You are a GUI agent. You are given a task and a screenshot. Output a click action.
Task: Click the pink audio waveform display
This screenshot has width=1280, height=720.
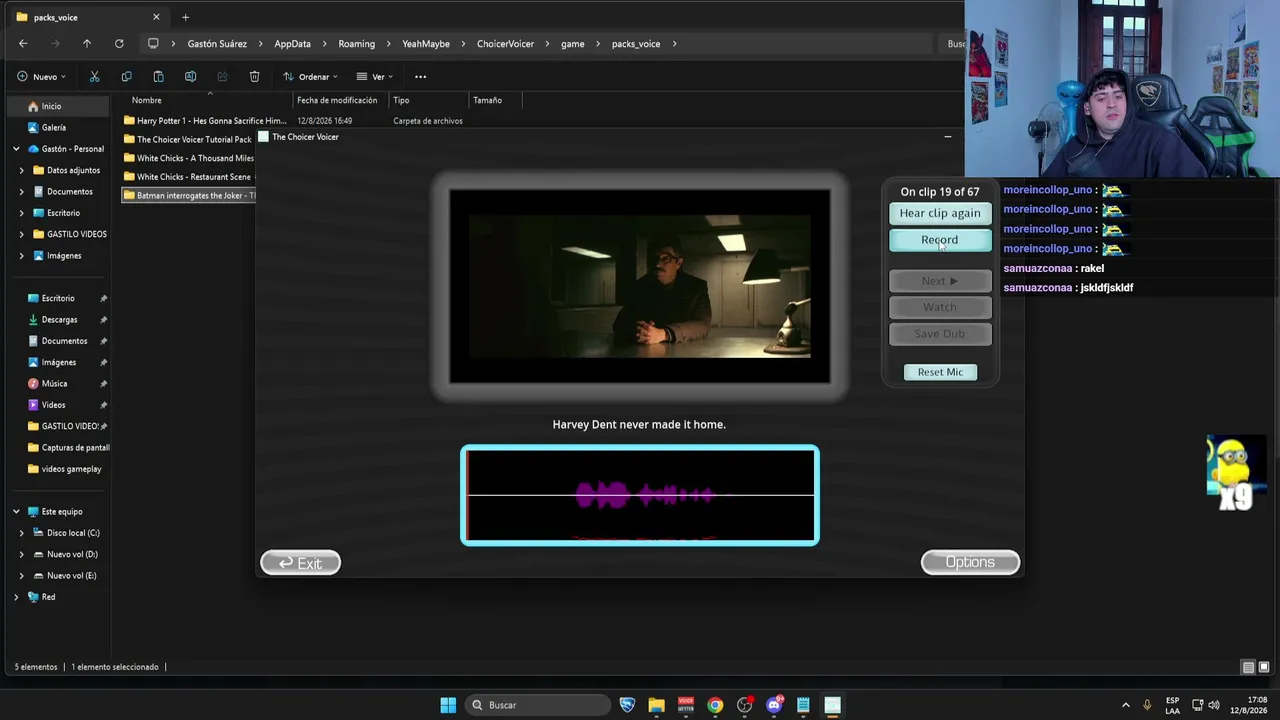coord(640,495)
